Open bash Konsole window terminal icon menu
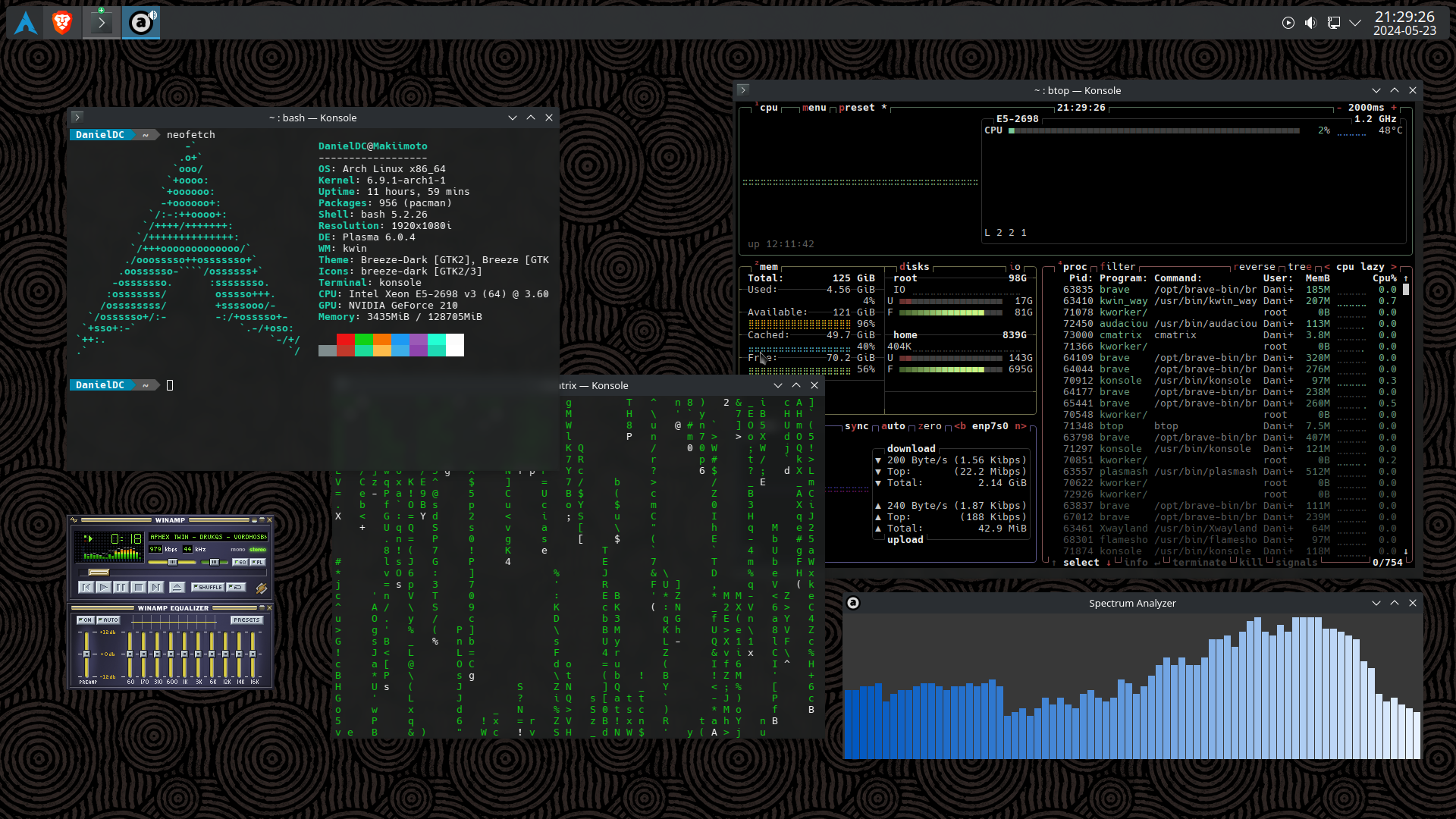1456x819 pixels. (x=77, y=117)
